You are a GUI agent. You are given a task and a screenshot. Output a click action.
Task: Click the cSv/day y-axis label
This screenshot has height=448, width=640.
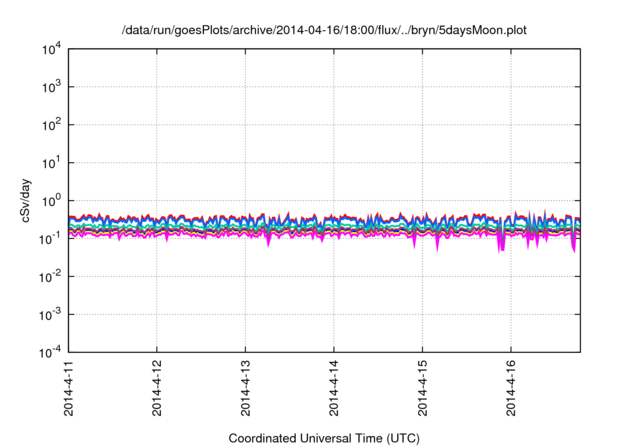click(26, 200)
